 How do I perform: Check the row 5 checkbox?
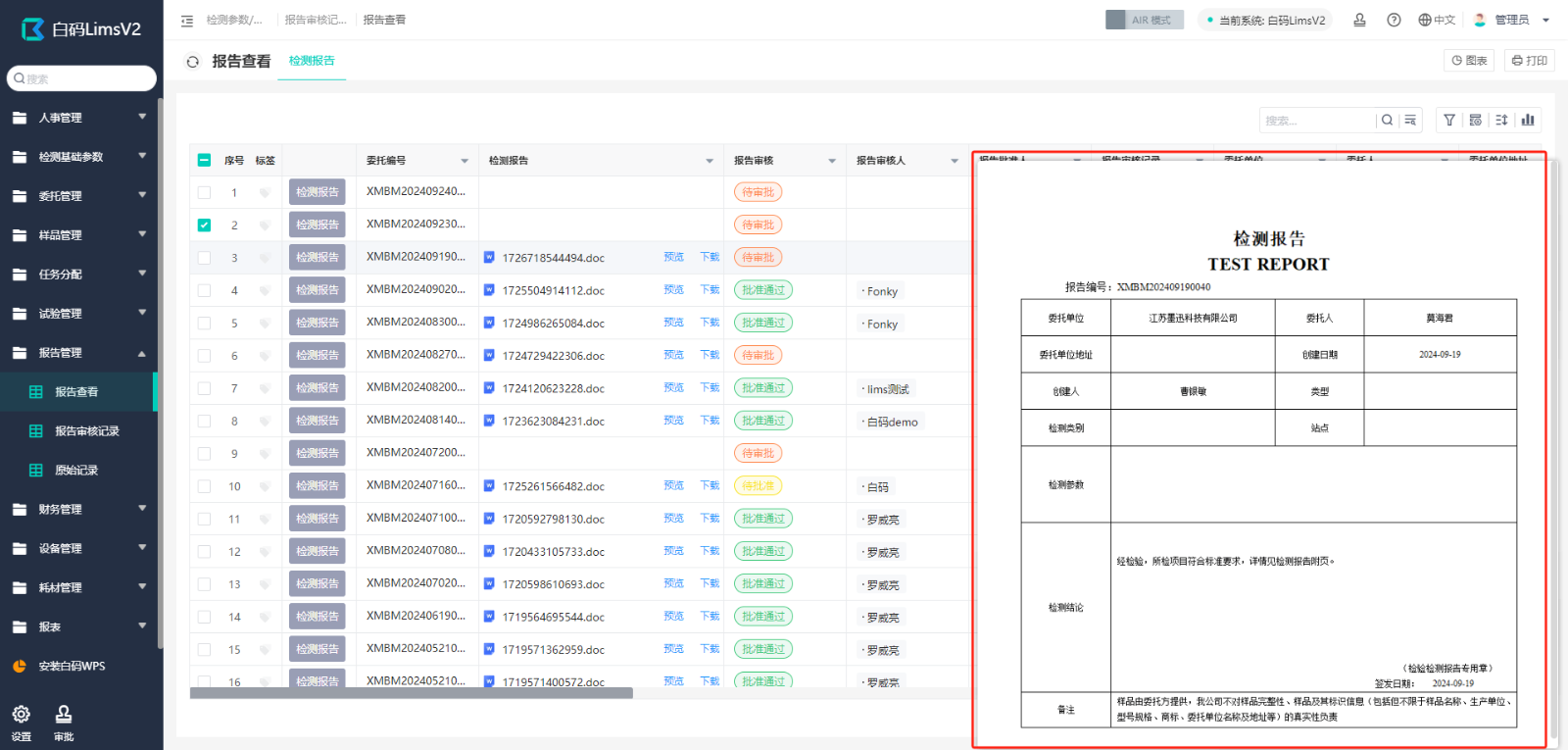204,323
